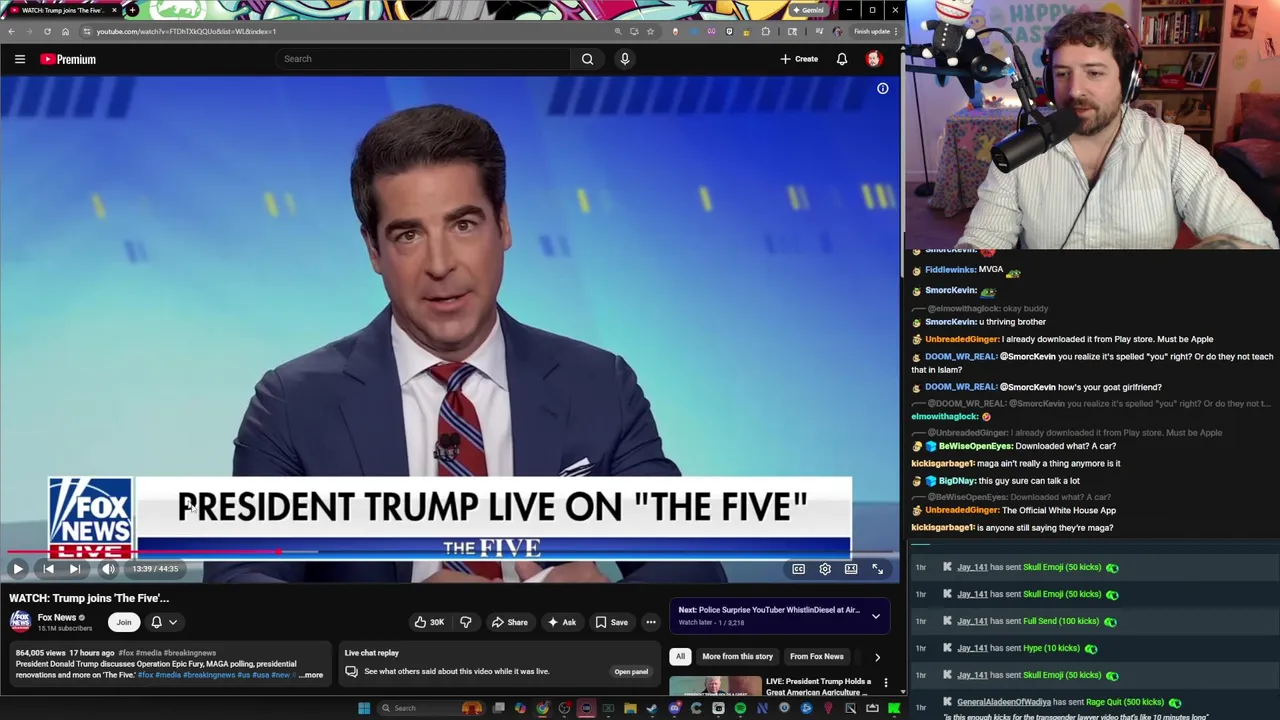Open YouTube notifications bell in header
The height and width of the screenshot is (720, 1280).
842,59
